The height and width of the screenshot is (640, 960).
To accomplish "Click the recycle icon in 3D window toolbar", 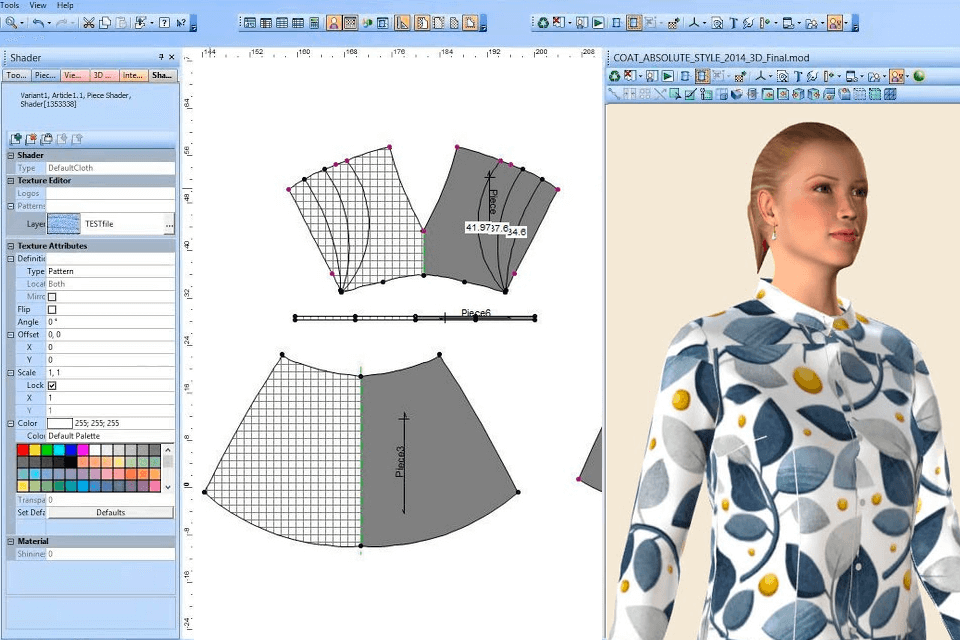I will (x=614, y=76).
